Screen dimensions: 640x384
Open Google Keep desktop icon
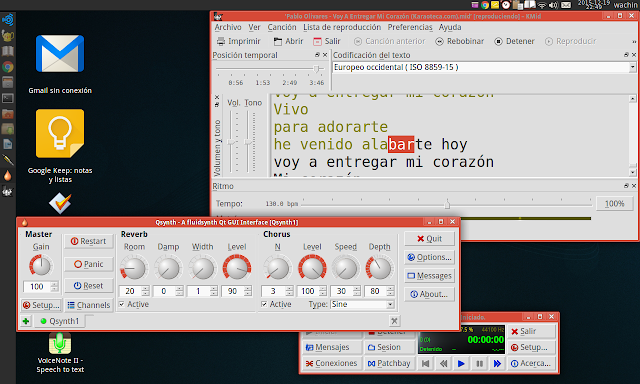(60, 146)
